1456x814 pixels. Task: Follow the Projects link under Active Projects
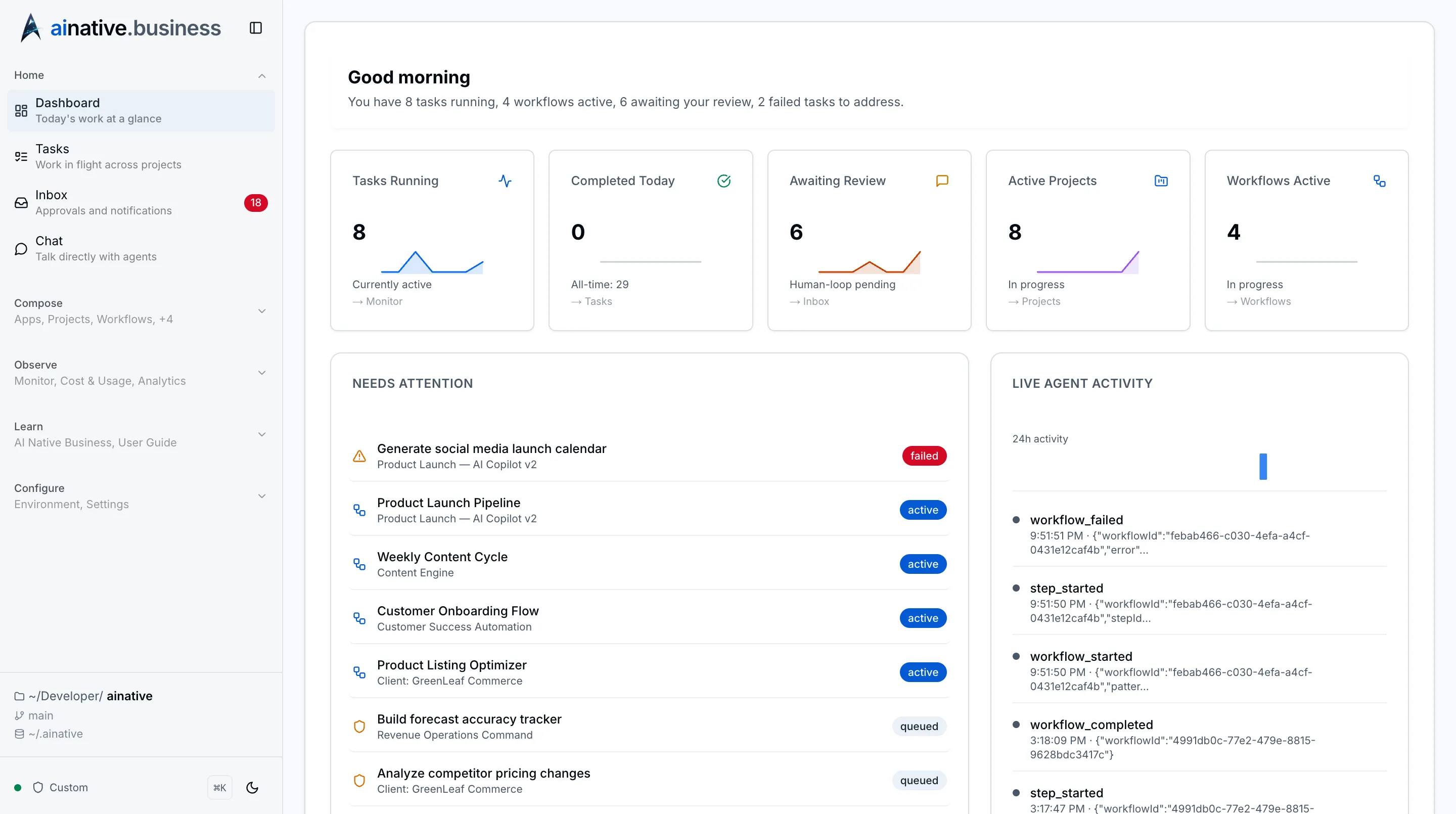coord(1034,302)
